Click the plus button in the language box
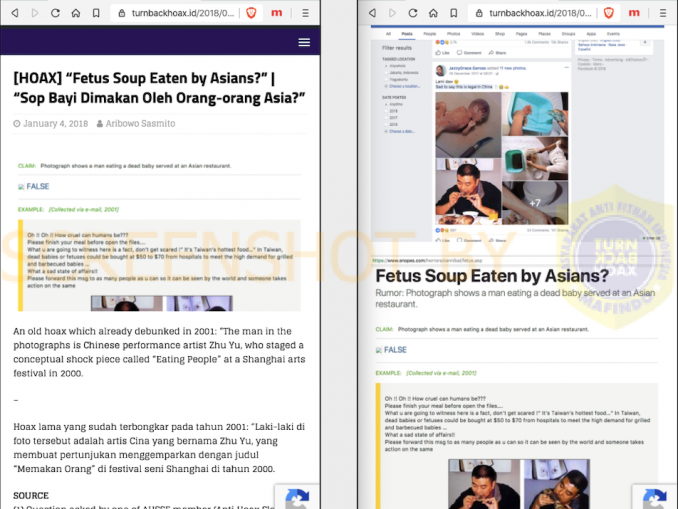The image size is (678, 509). (x=645, y=42)
